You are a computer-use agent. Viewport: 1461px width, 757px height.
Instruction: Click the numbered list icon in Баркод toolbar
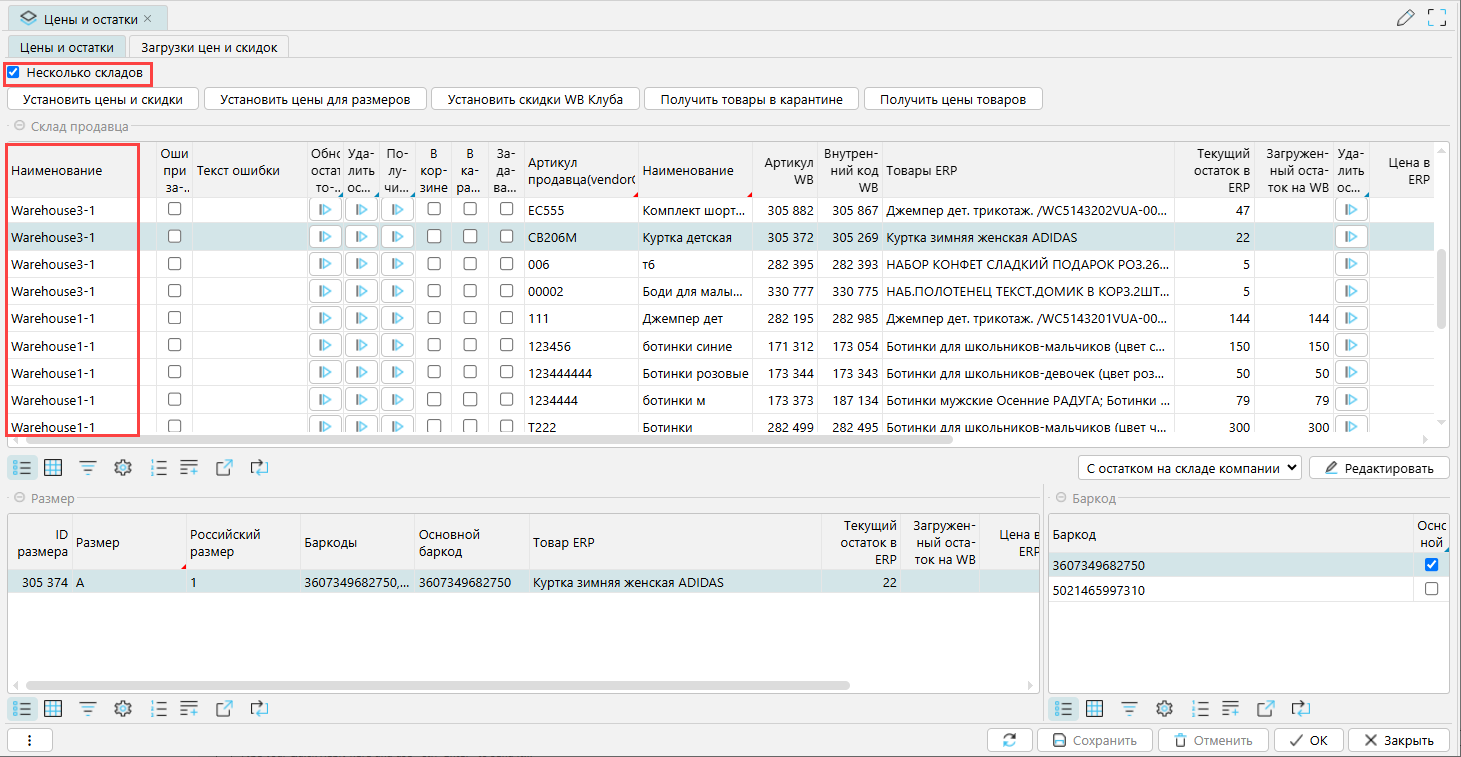tap(1199, 708)
